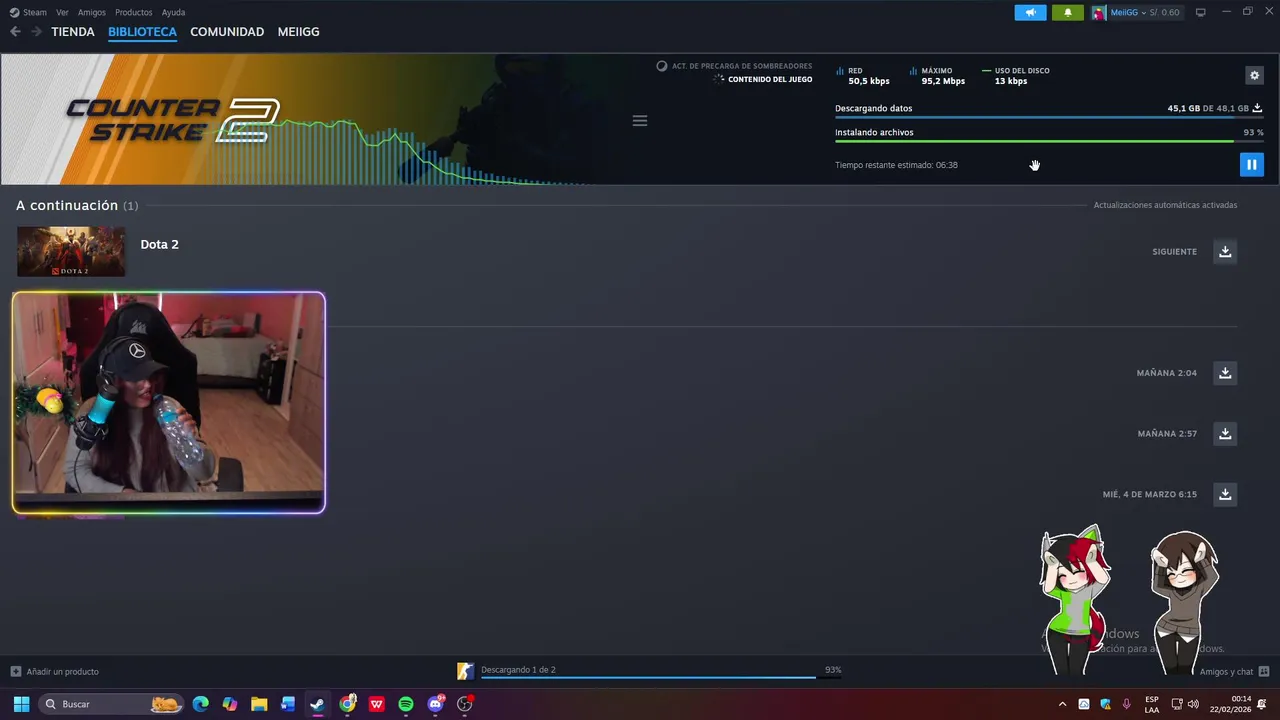This screenshot has height=720, width=1280.
Task: Click Actualizaciones automáticas activadas
Action: (1165, 205)
